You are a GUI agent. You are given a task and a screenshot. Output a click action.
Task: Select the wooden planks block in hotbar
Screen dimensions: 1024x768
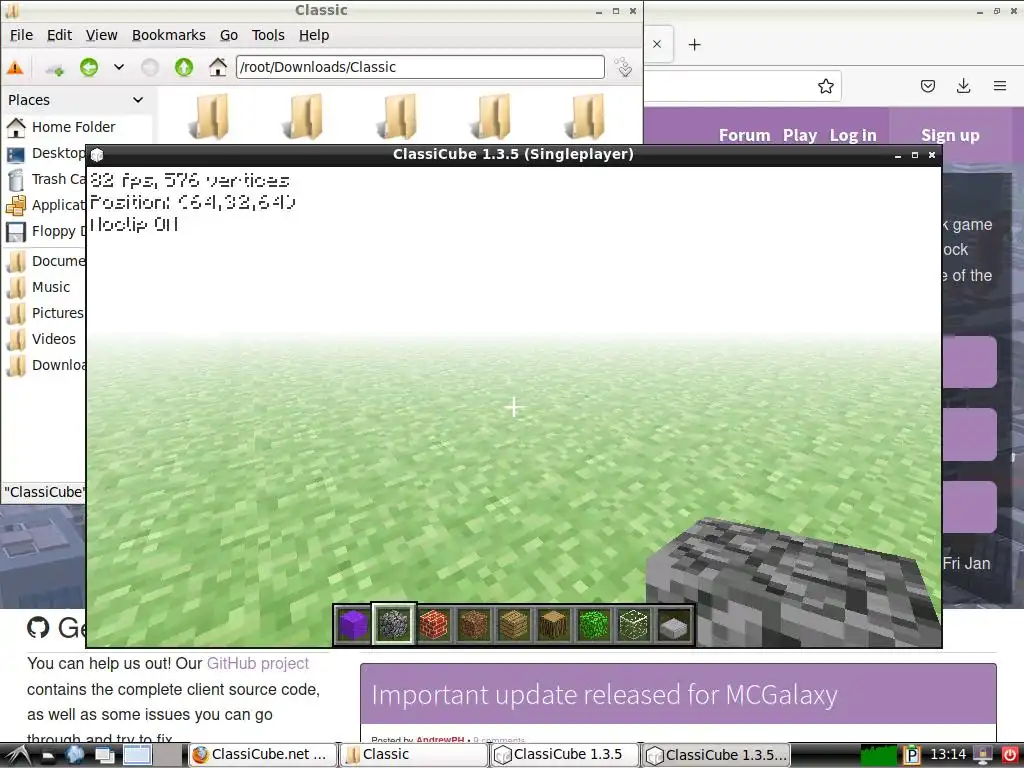[x=513, y=624]
